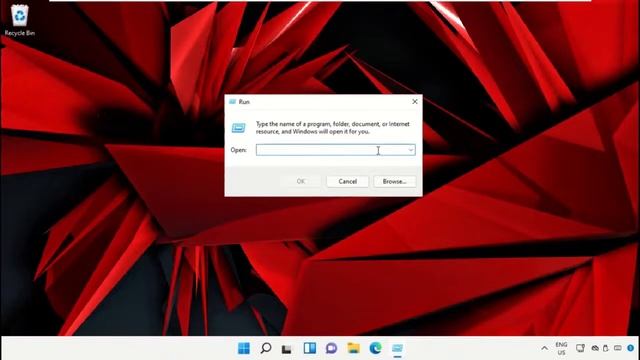Open the blue notification badge
640x360 pixels.
click(631, 348)
